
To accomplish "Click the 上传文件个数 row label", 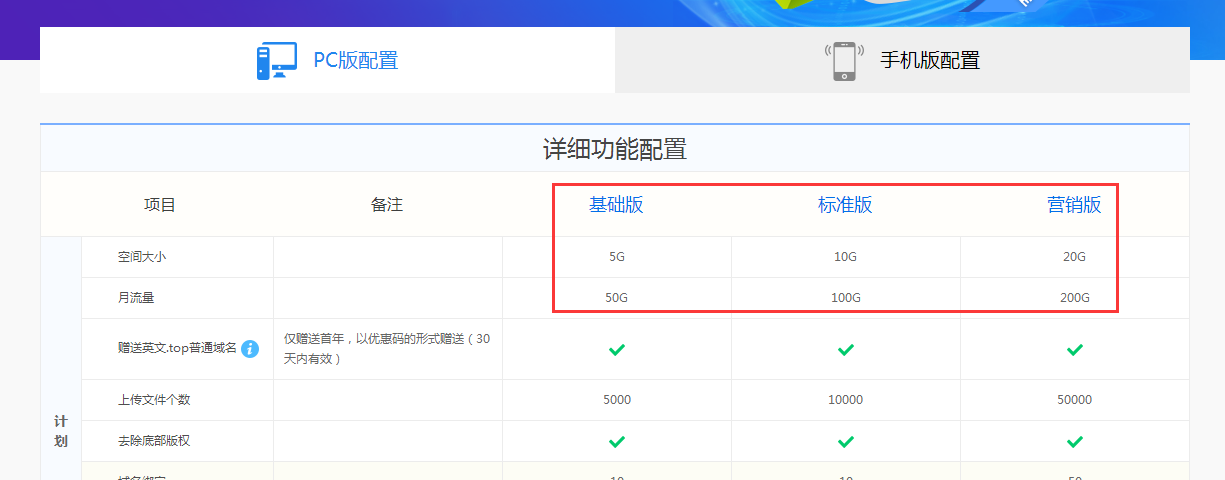I will click(154, 400).
